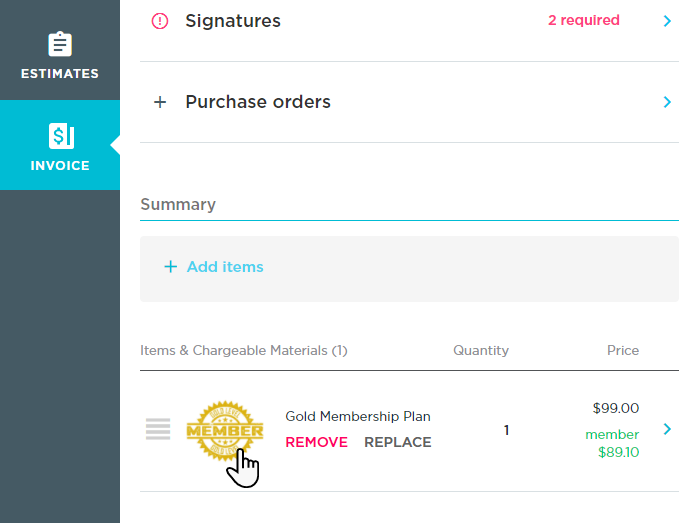Replace the Gold Membership Plan item
The image size is (695, 523).
click(398, 442)
